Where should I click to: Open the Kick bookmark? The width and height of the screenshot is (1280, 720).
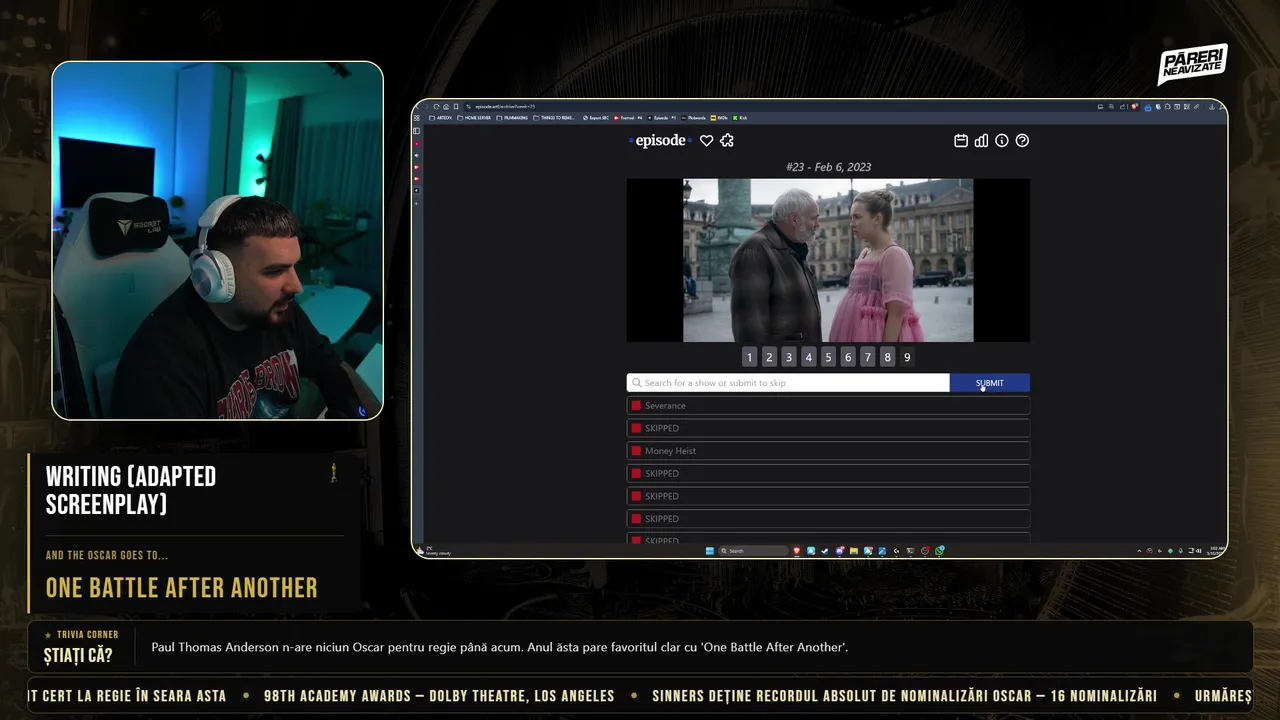(740, 118)
